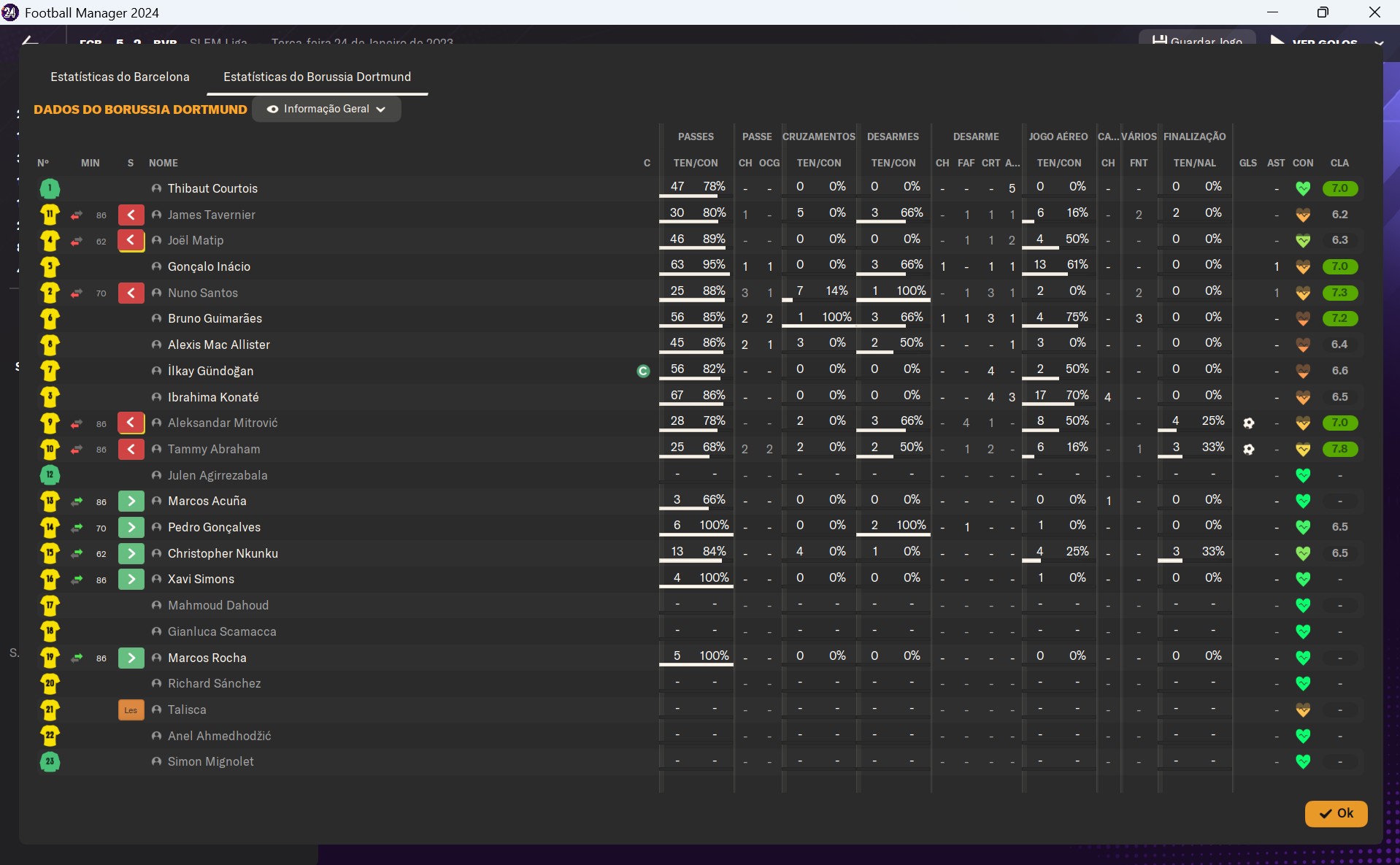The height and width of the screenshot is (865, 1400).
Task: Sort by AST assists column header
Action: click(1276, 163)
